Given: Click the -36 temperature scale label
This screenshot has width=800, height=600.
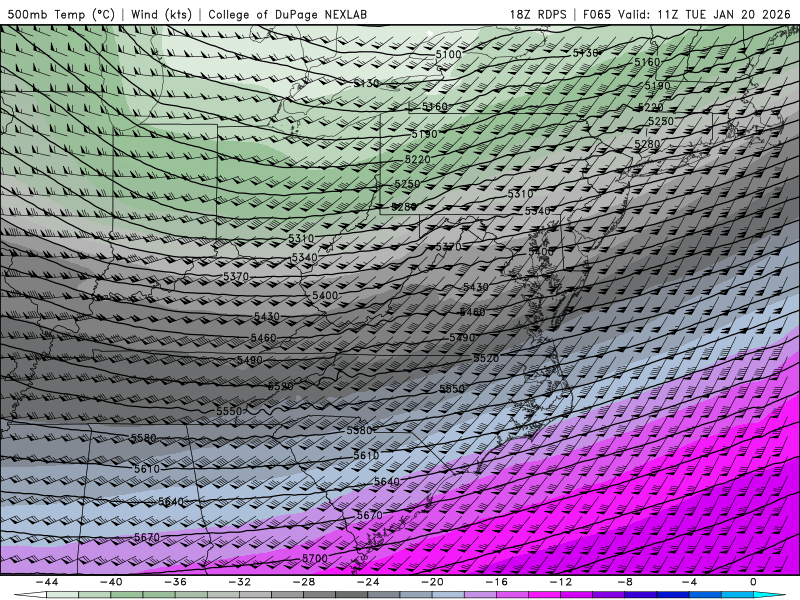Looking at the screenshot, I should (176, 582).
